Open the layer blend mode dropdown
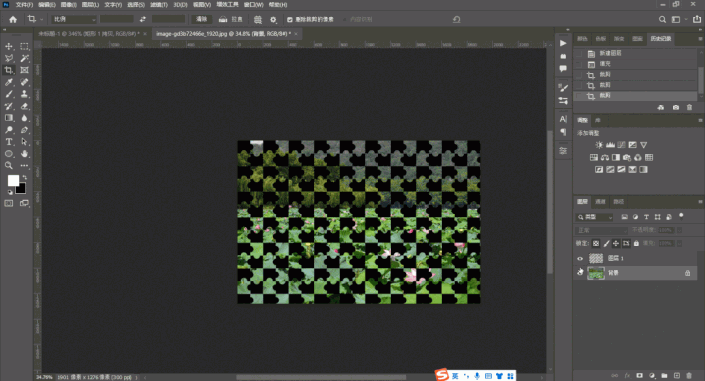The image size is (705, 381). point(601,230)
